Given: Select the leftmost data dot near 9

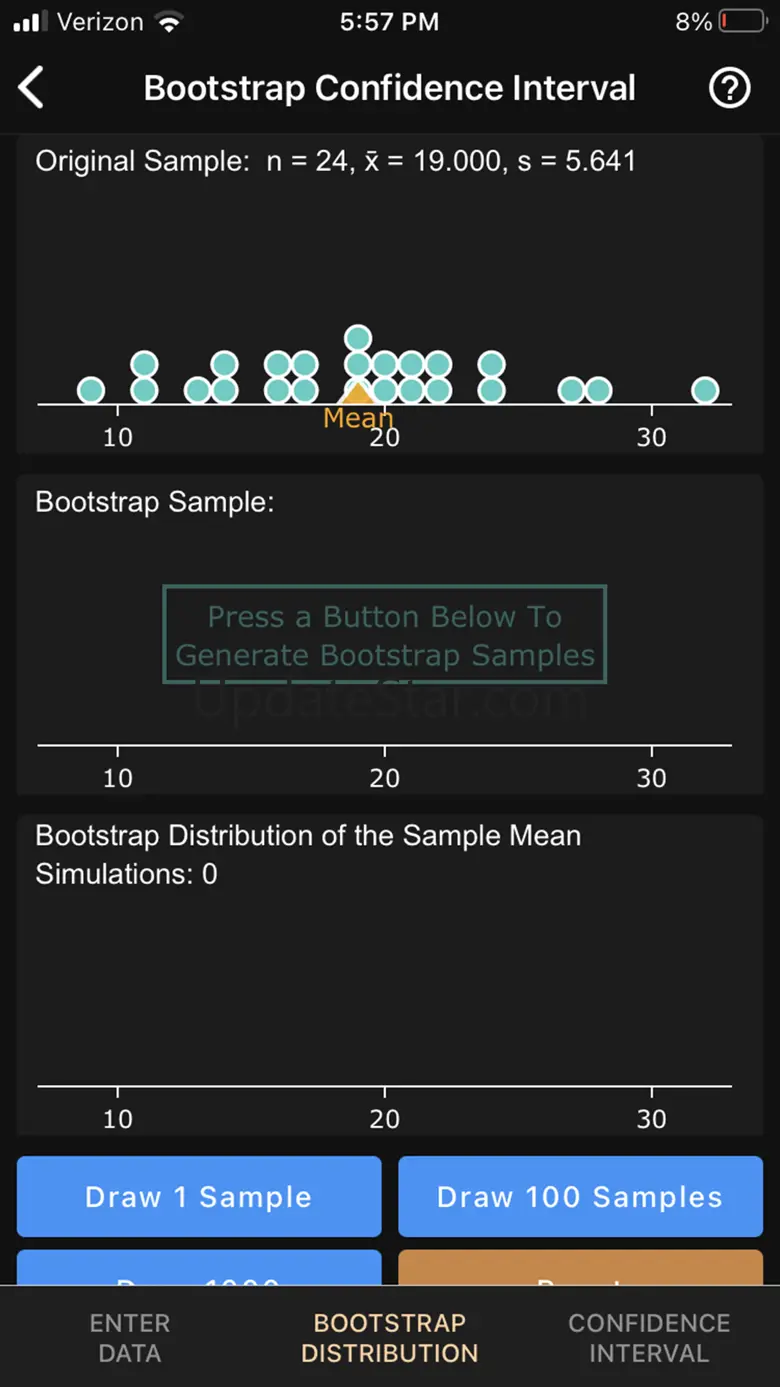Looking at the screenshot, I should [91, 390].
